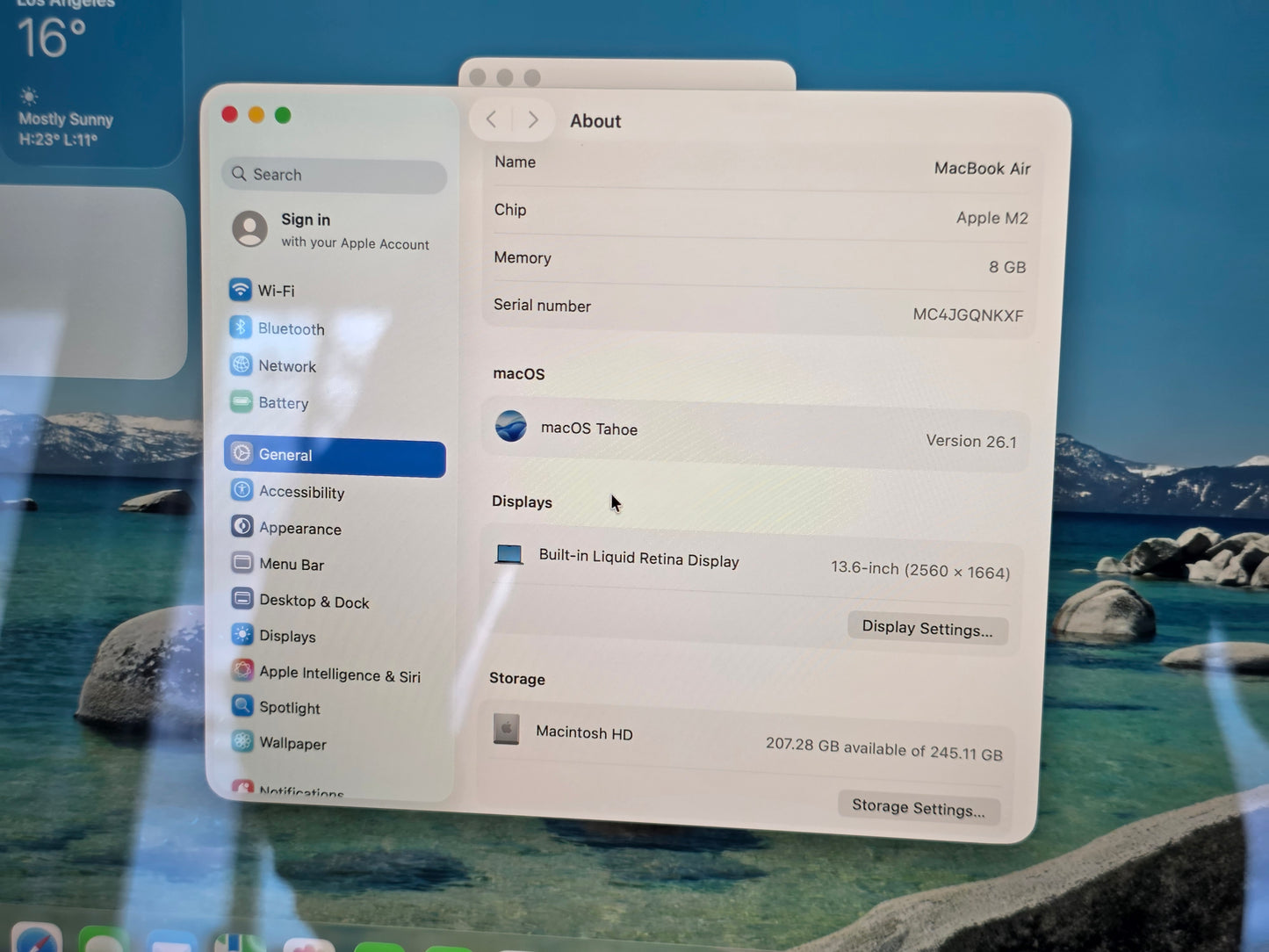Select Network in the sidebar
The image size is (1269, 952).
point(287,365)
